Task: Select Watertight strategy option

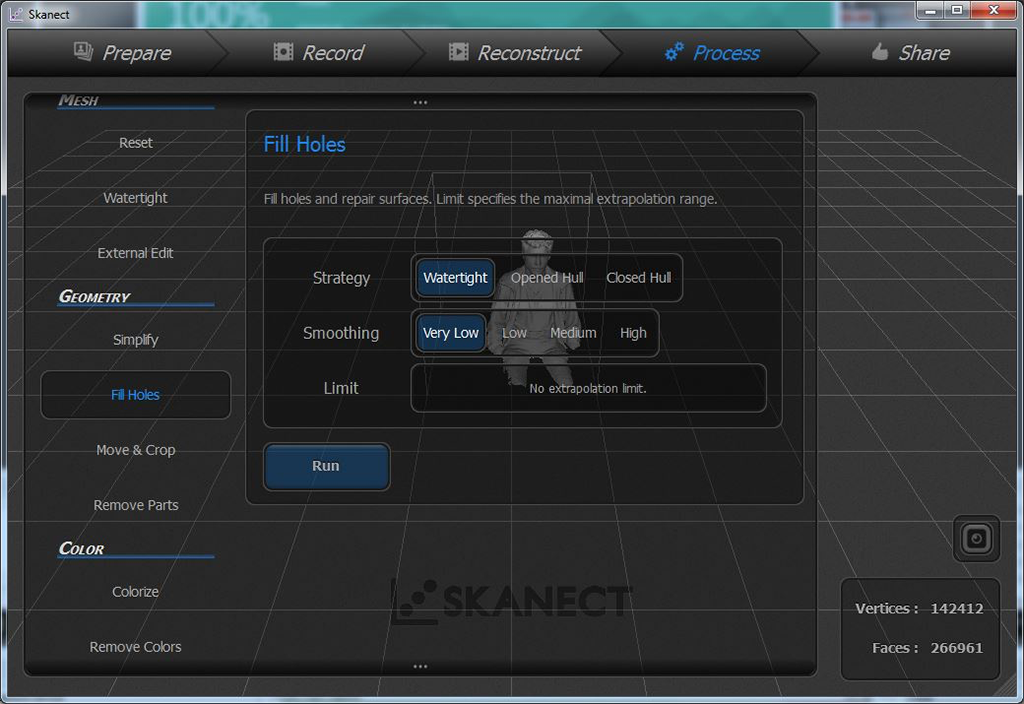Action: pos(455,278)
